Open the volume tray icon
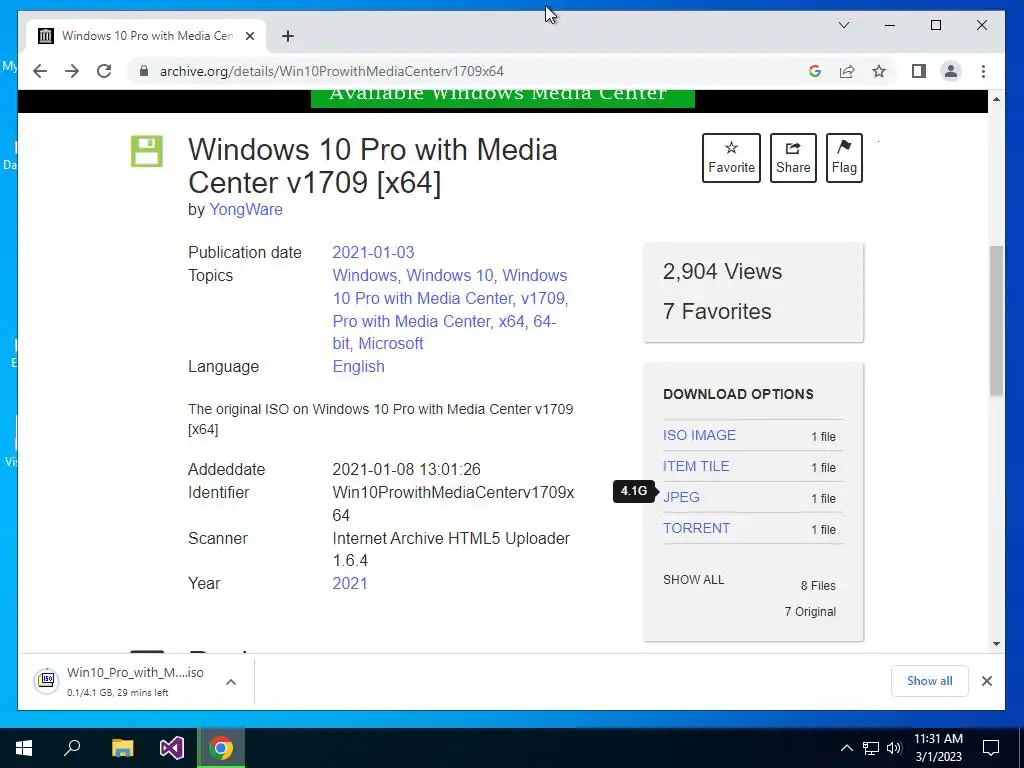The width and height of the screenshot is (1024, 768). tap(894, 748)
